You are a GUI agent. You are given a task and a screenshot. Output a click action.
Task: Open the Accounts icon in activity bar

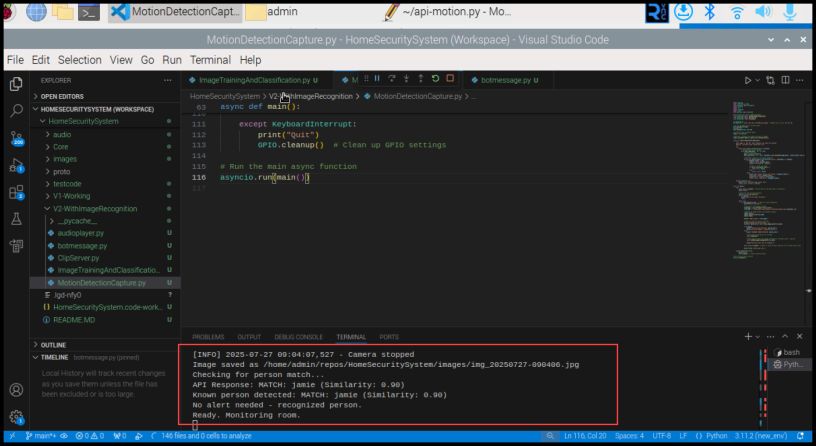coord(16,390)
